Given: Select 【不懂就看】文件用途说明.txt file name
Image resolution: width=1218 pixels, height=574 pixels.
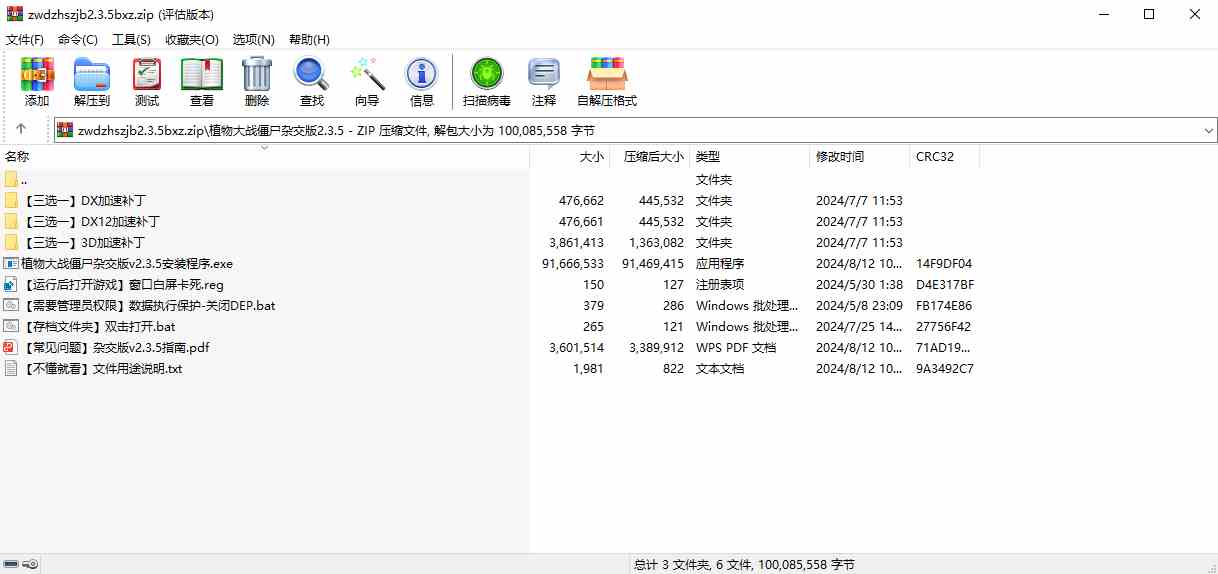Looking at the screenshot, I should tap(102, 369).
